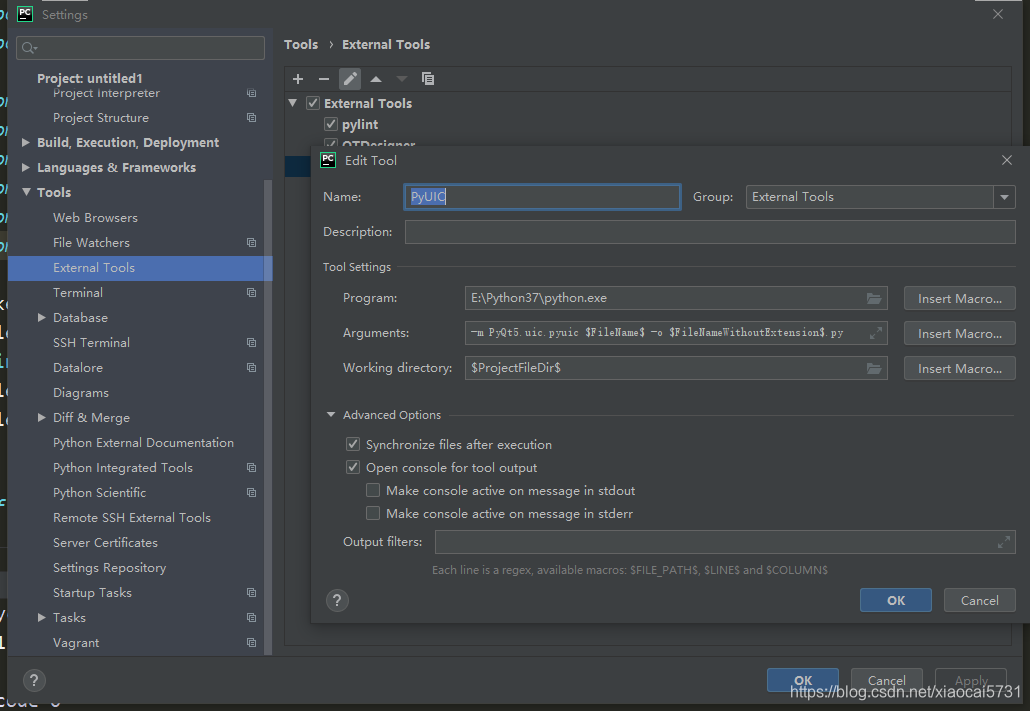Screen dimensions: 1030x711
Task: Move tool up with the up arrow
Action: pyautogui.click(x=376, y=79)
